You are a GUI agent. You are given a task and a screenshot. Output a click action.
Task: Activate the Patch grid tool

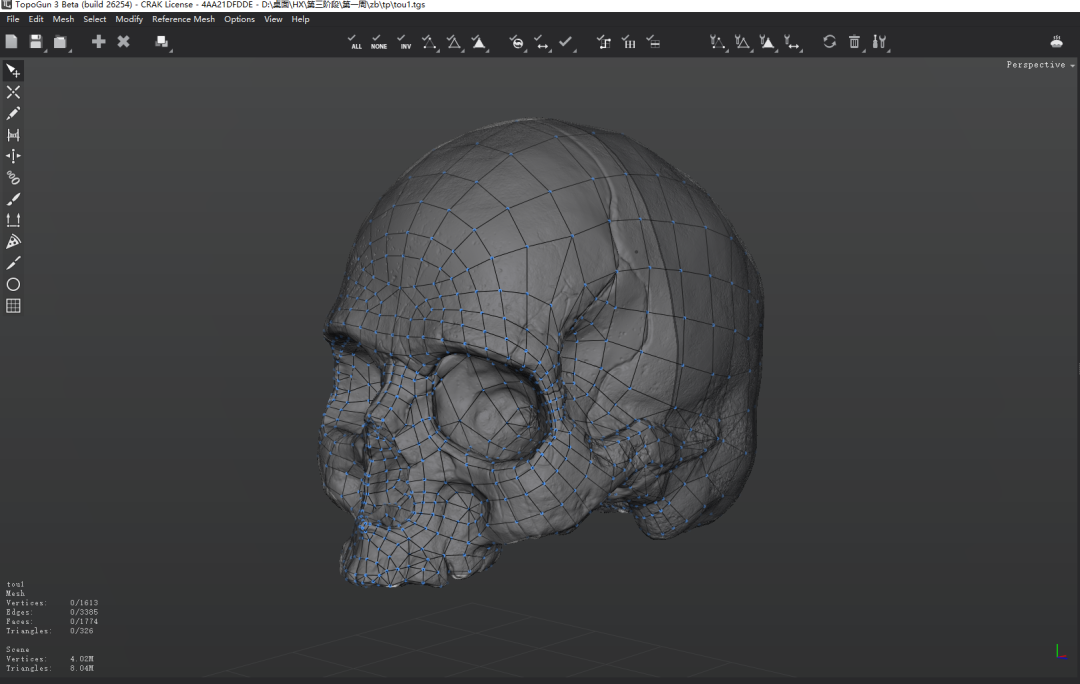click(13, 306)
